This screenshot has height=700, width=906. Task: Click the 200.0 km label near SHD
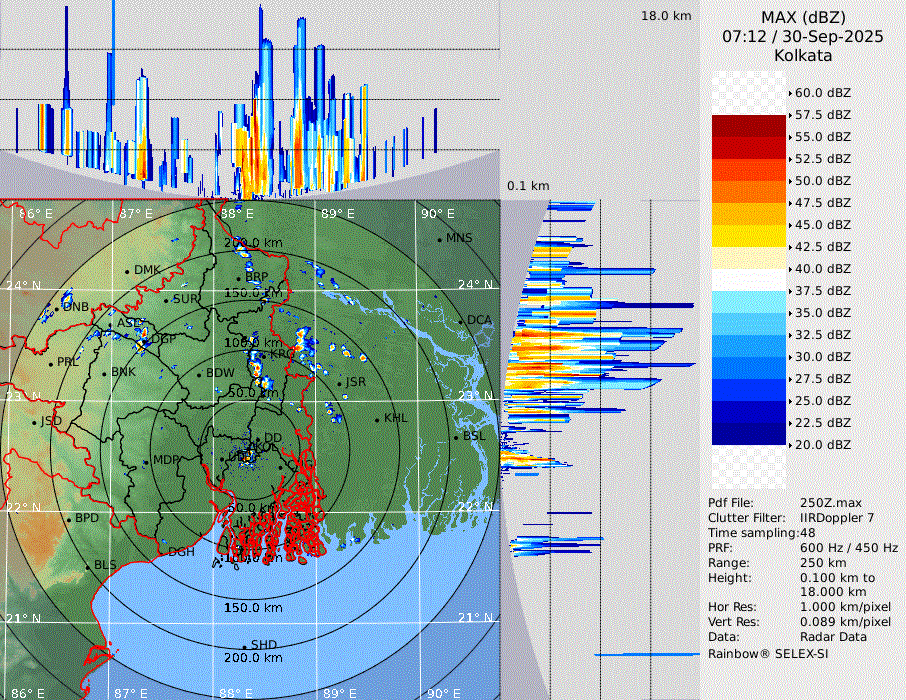253,658
